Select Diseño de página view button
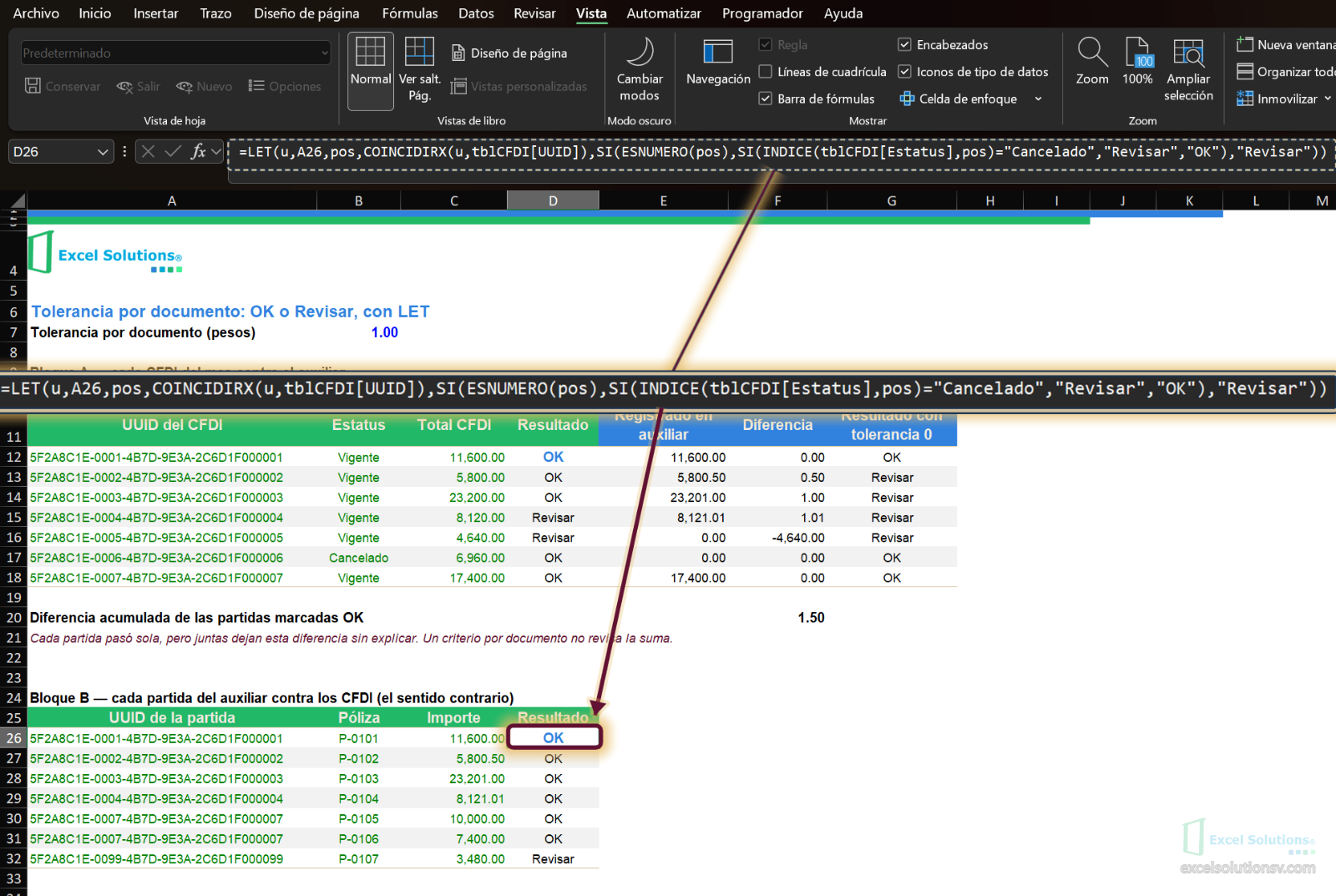This screenshot has height=896, width=1336. coord(509,53)
